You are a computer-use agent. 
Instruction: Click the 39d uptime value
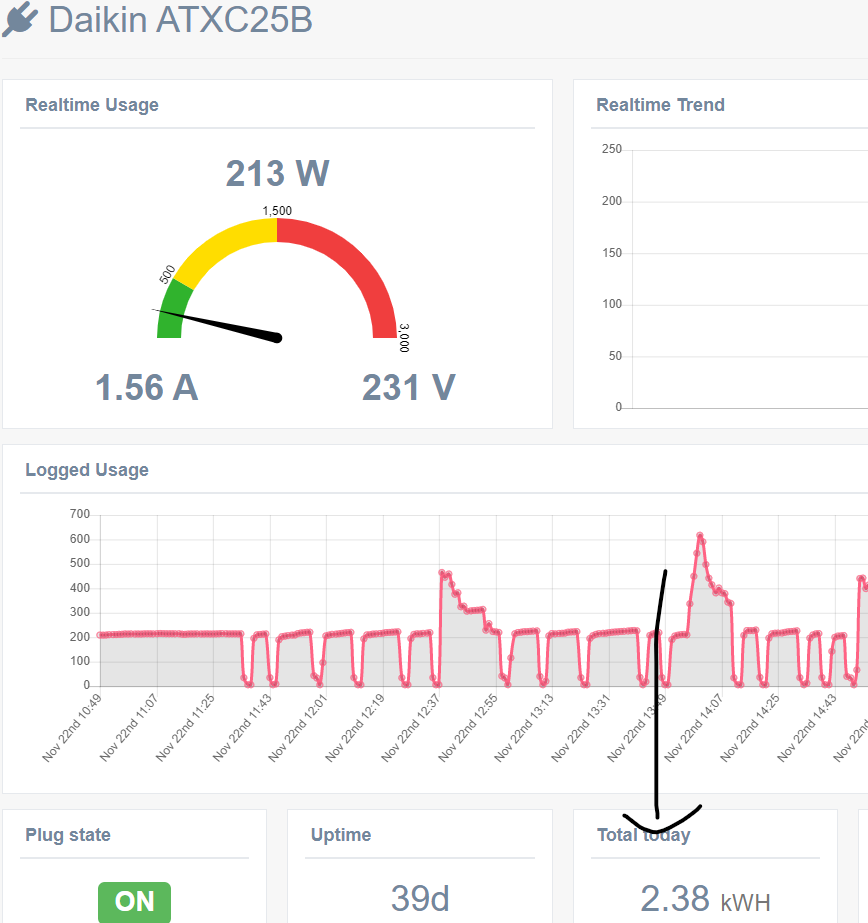click(420, 898)
